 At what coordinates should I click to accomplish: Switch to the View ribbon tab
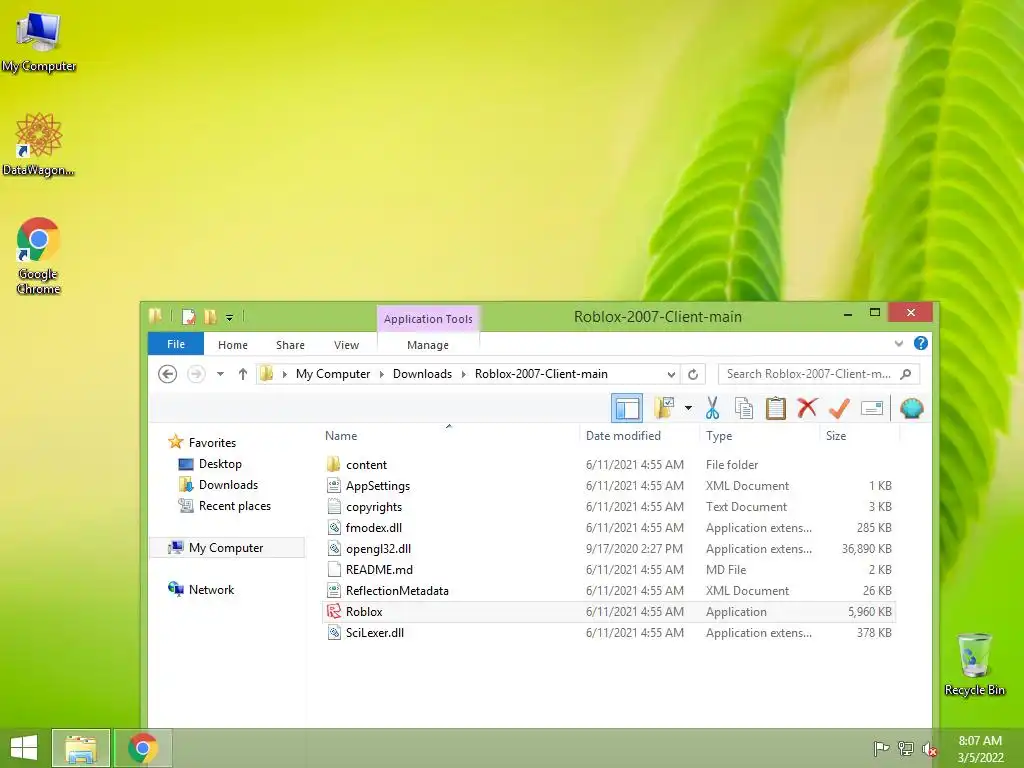(x=346, y=345)
